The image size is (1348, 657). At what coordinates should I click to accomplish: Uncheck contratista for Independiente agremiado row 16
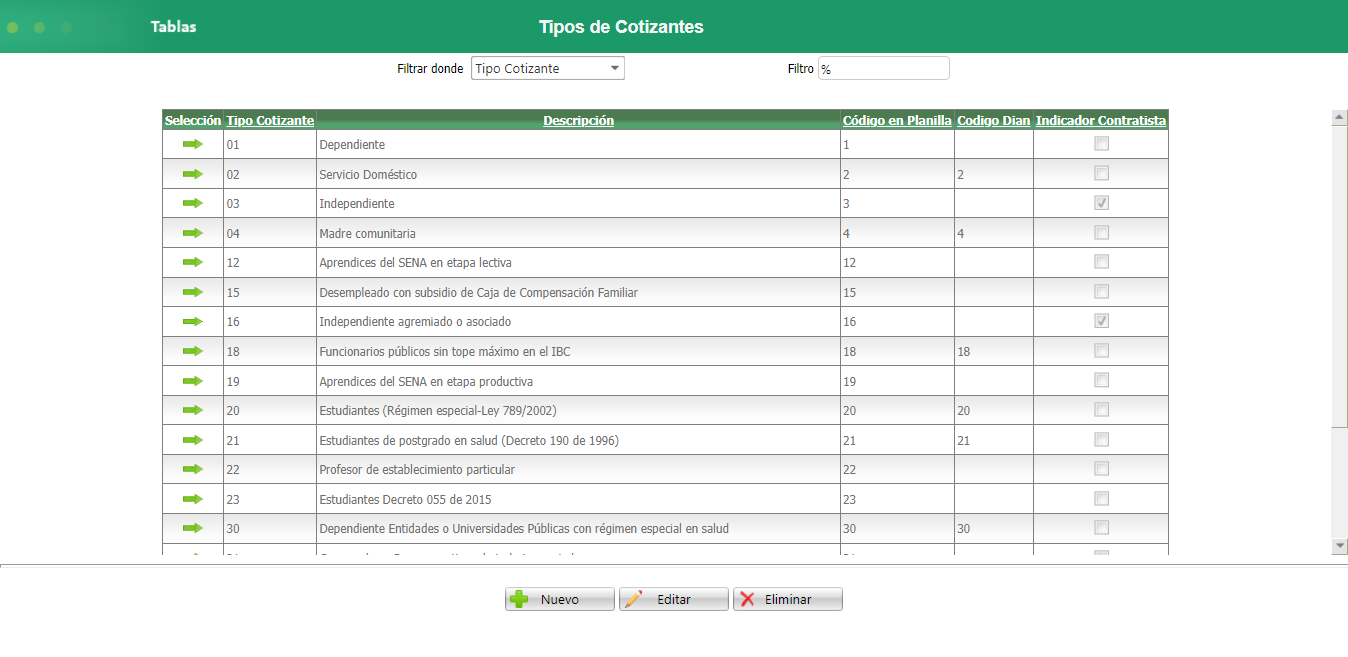pyautogui.click(x=1101, y=320)
